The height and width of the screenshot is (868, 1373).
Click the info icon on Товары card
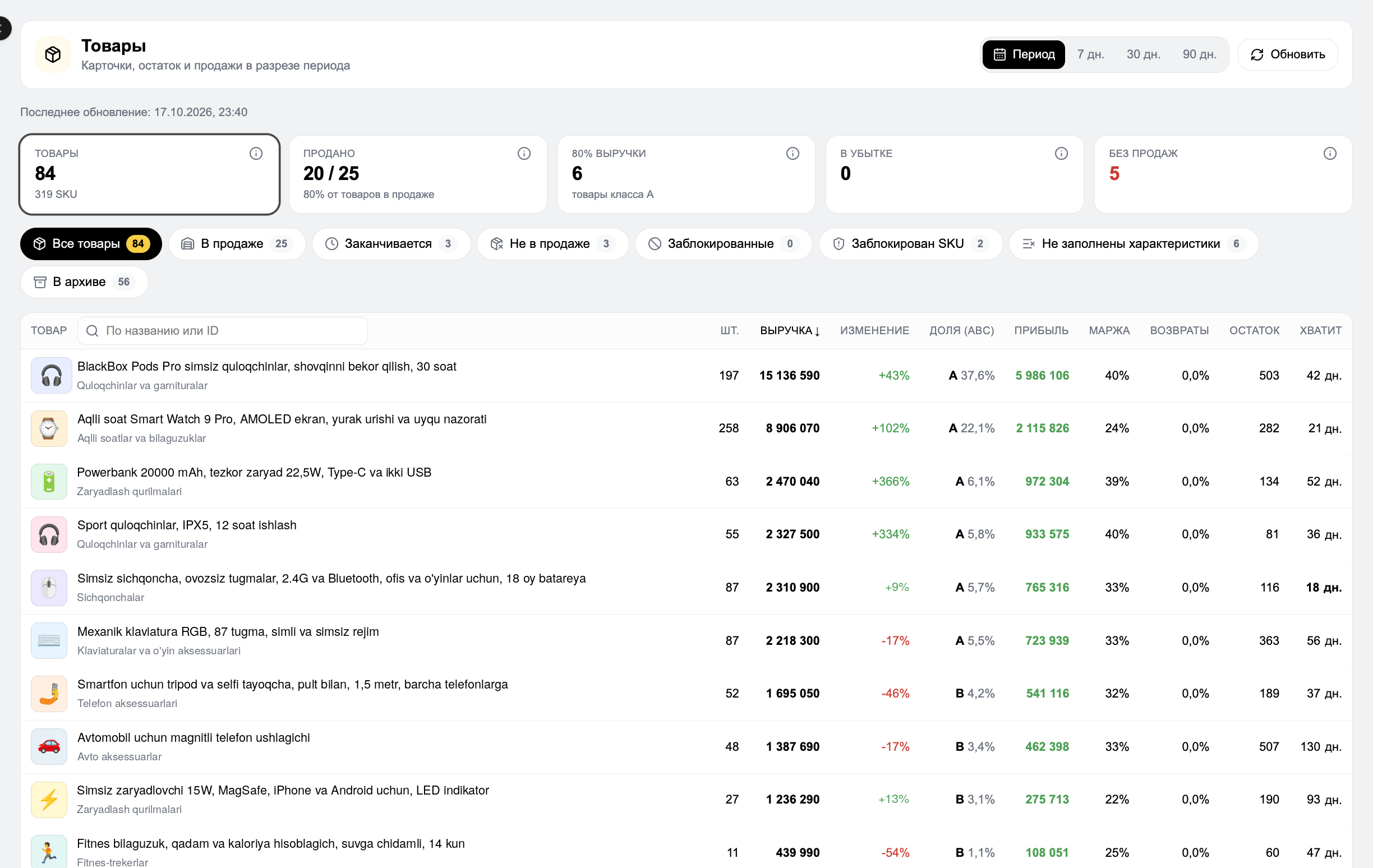(x=256, y=153)
